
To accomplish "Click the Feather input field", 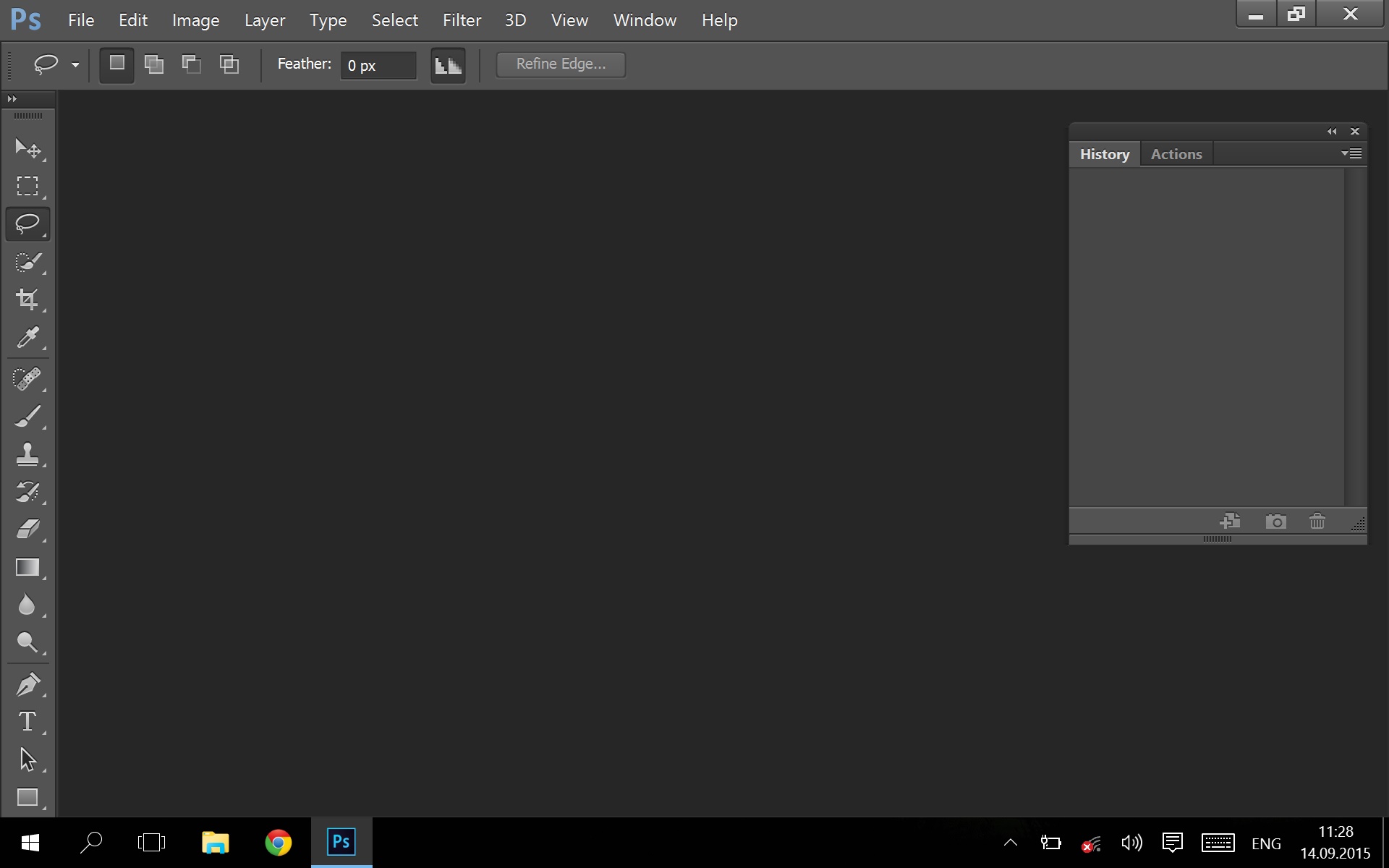I will [378, 65].
